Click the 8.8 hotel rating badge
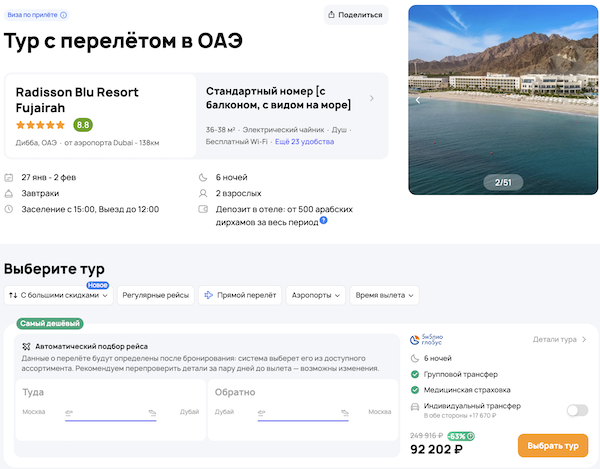Image resolution: width=600 pixels, height=469 pixels. pos(83,126)
